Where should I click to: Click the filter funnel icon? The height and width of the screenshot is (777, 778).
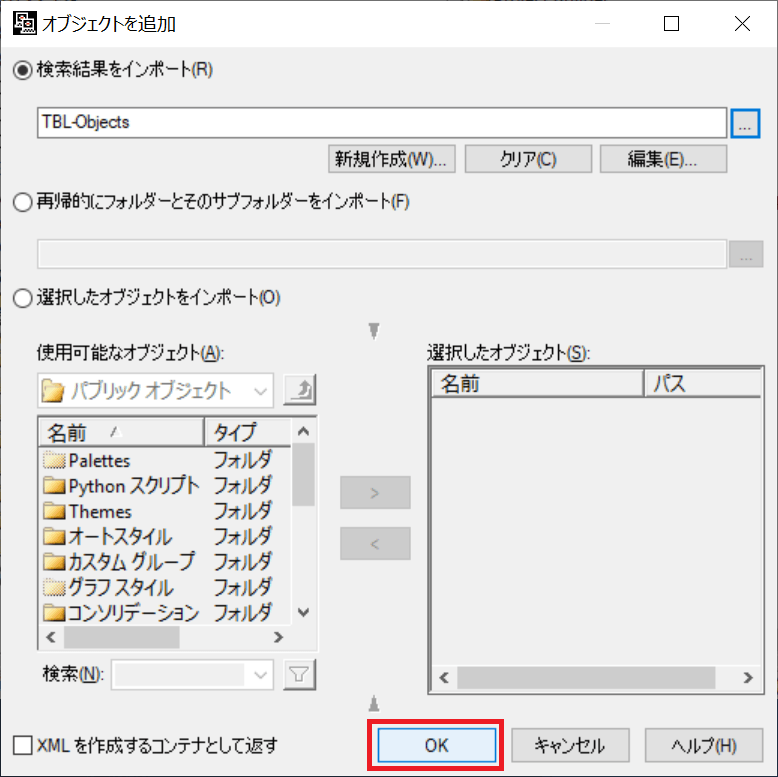pyautogui.click(x=299, y=675)
